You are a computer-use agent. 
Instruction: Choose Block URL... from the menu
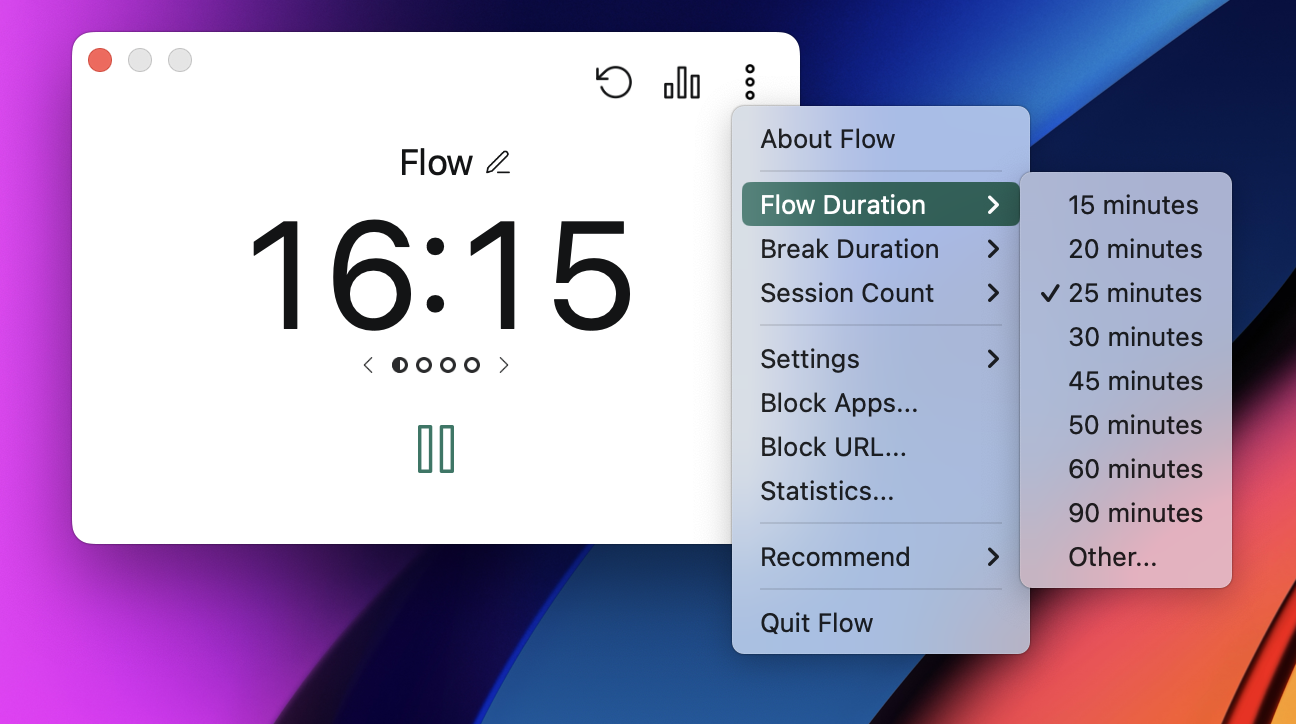point(881,447)
